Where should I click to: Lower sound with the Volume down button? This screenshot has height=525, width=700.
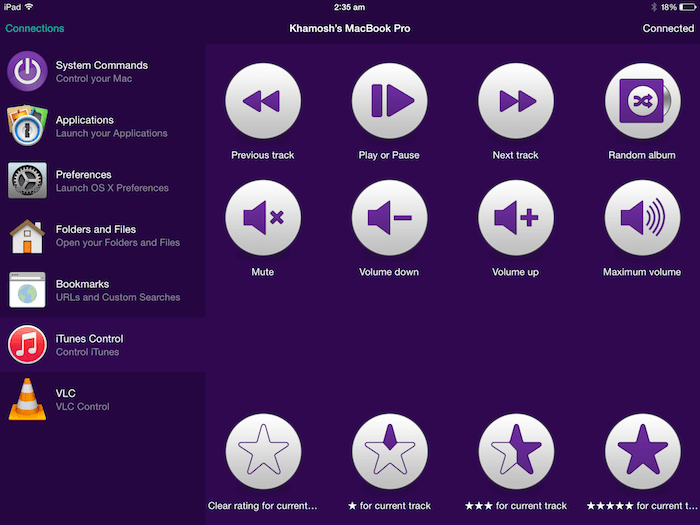(390, 218)
